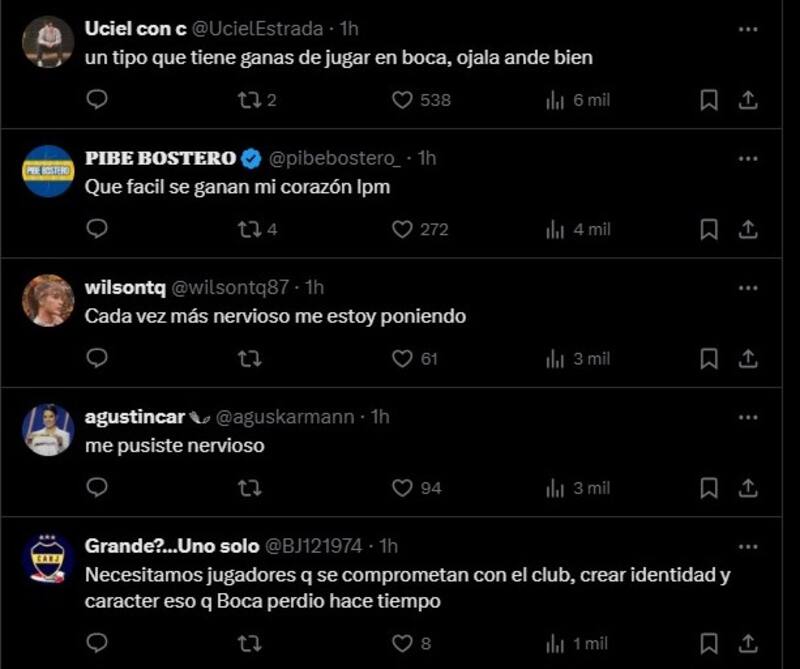This screenshot has width=800, height=669.
Task: Share wilsontq's tweet
Action: (x=746, y=359)
